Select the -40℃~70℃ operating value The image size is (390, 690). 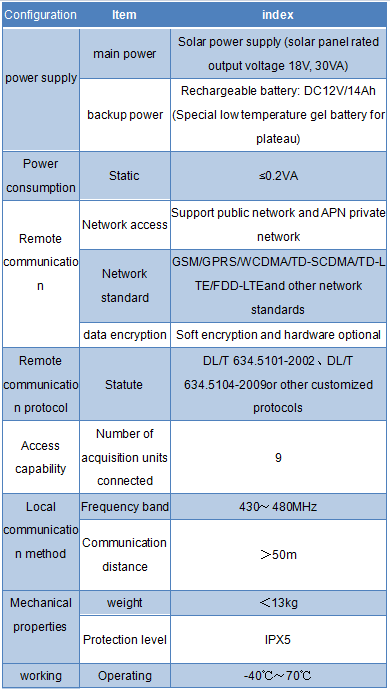click(x=278, y=675)
